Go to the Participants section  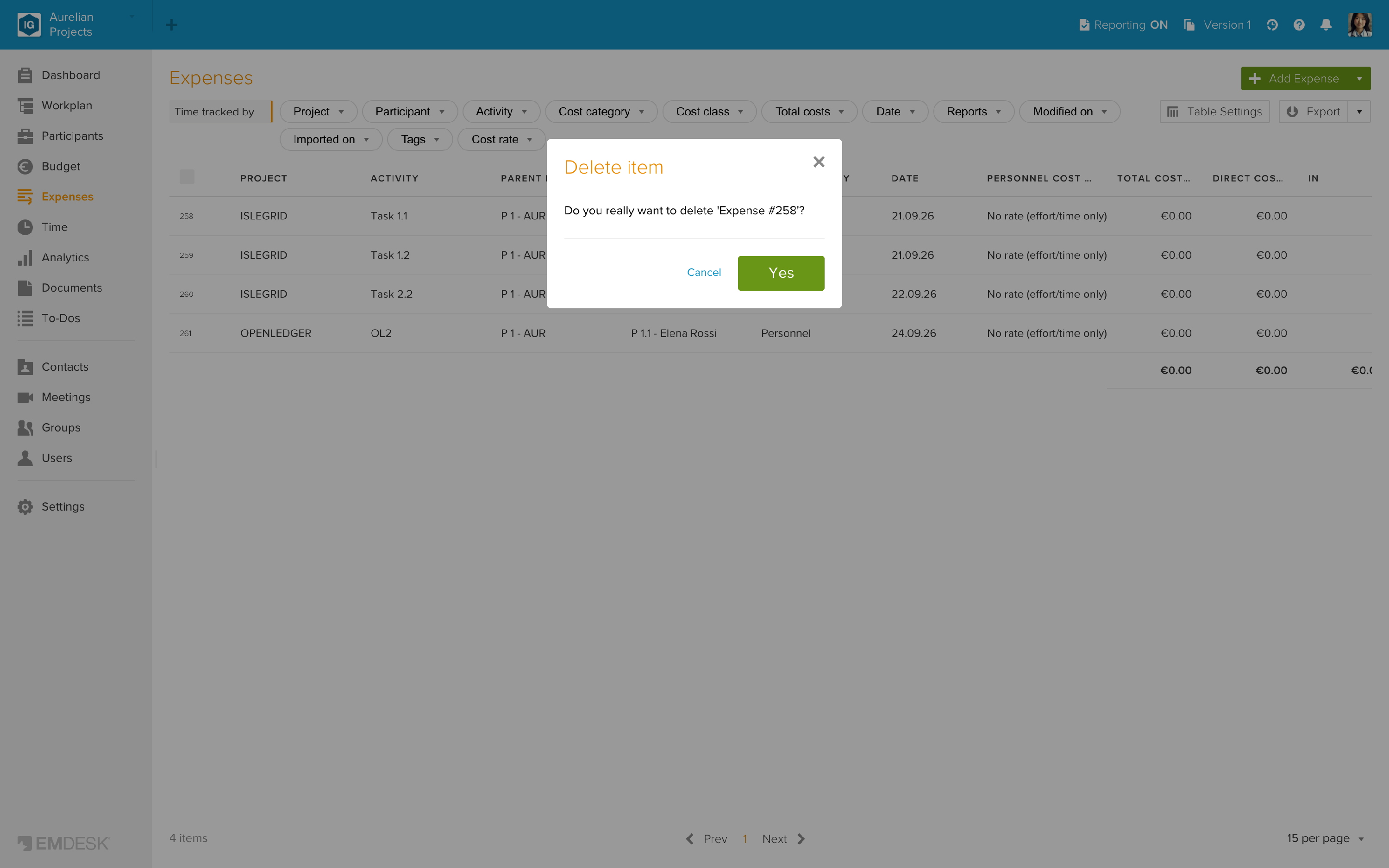click(72, 136)
